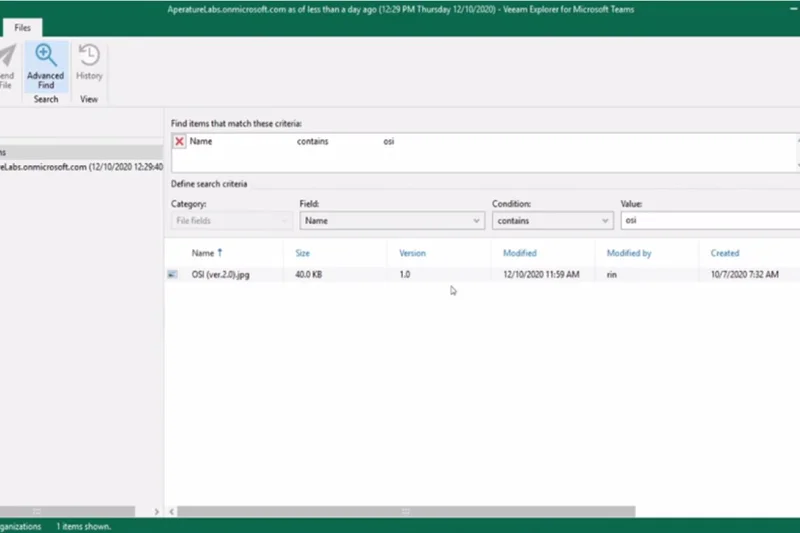800x533 pixels.
Task: Open the Condition dropdown set to contains
Action: click(553, 221)
